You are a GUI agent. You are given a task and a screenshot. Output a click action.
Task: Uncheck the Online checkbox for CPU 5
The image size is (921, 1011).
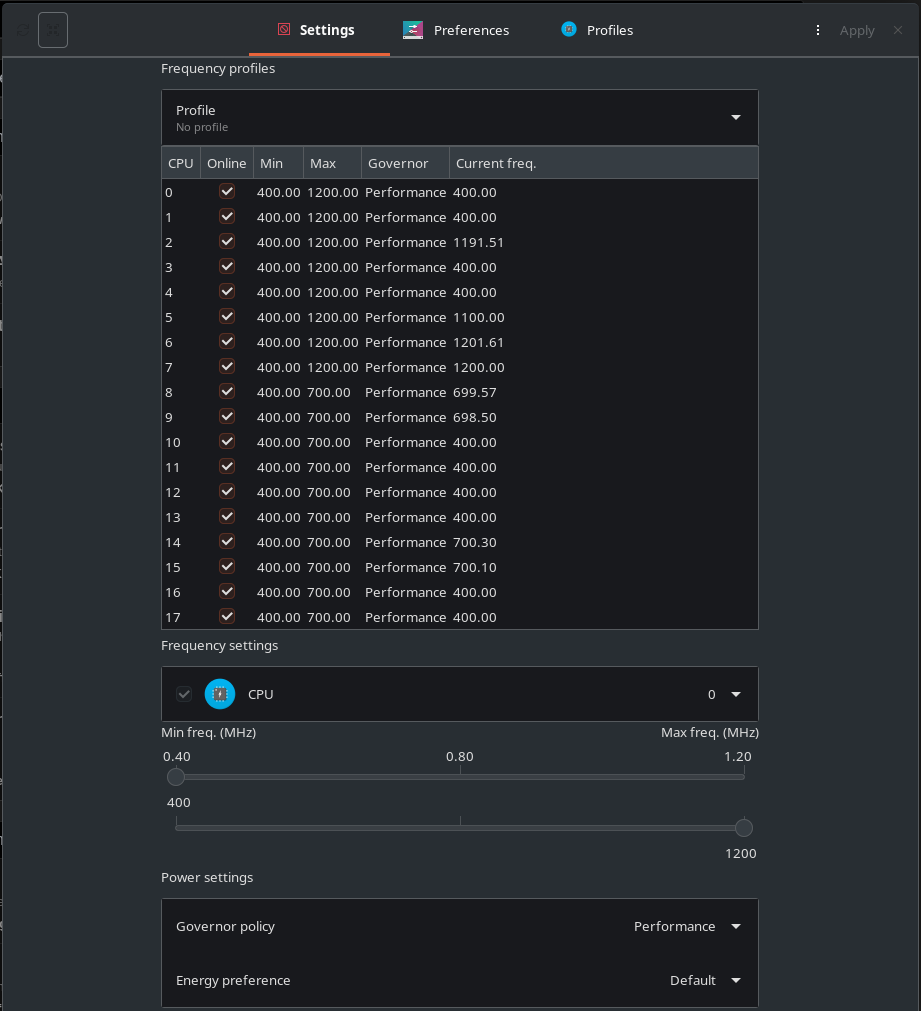tap(227, 317)
